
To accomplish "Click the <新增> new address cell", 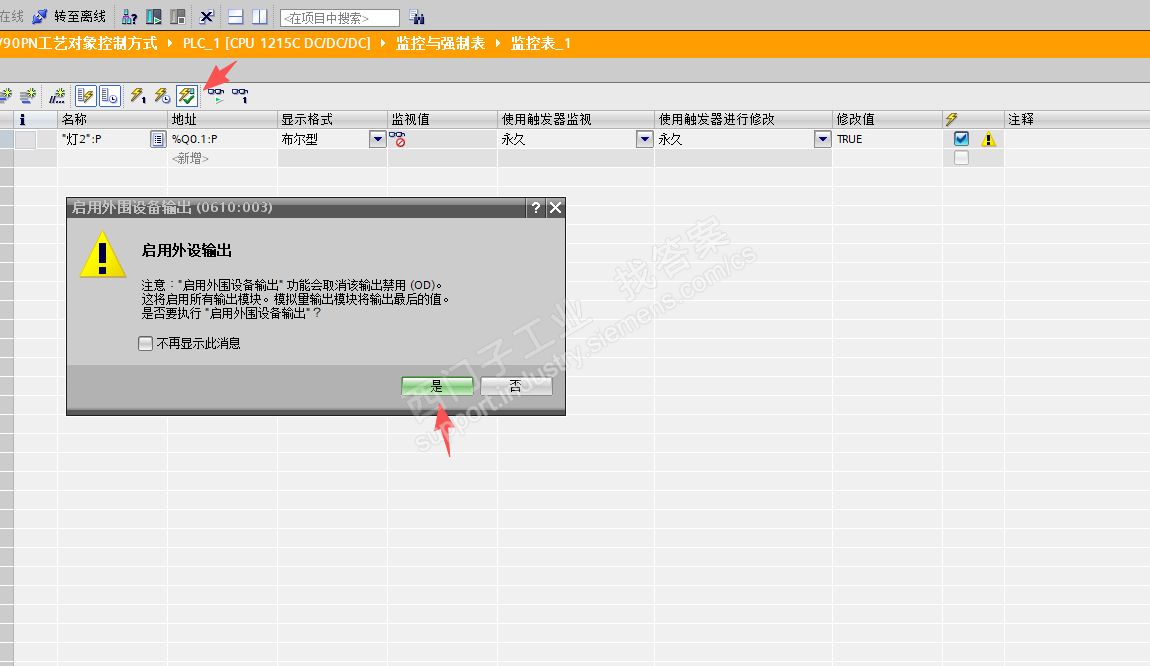I will pos(223,158).
